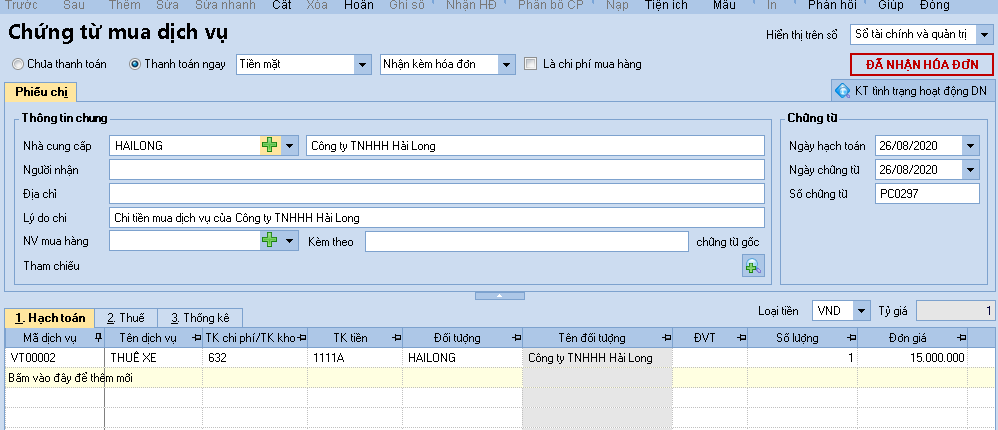998x430 pixels.
Task: Click the KT tình trạng hoạt động DN icon
Action: coord(843,91)
